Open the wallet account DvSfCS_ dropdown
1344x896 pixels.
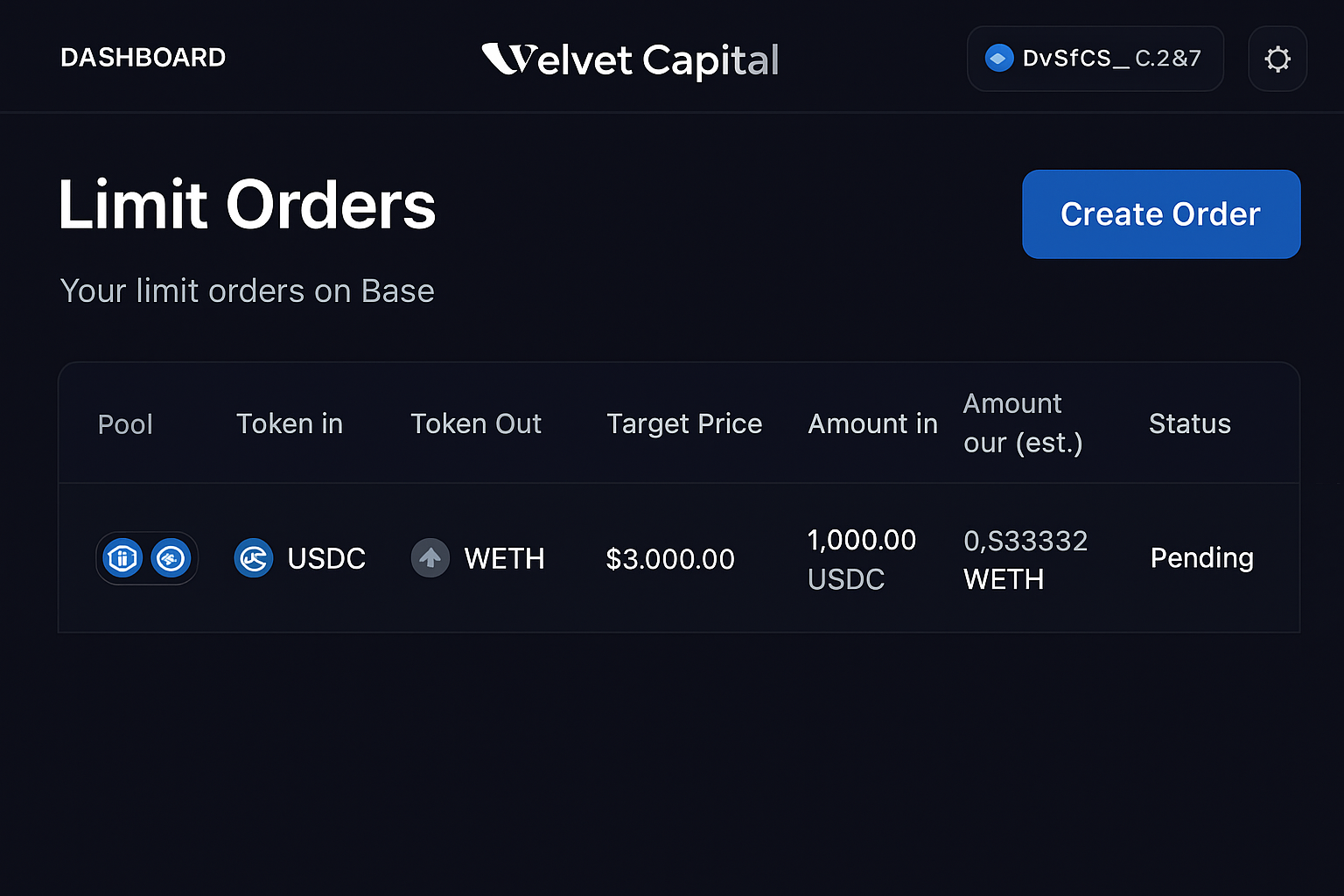click(1095, 58)
